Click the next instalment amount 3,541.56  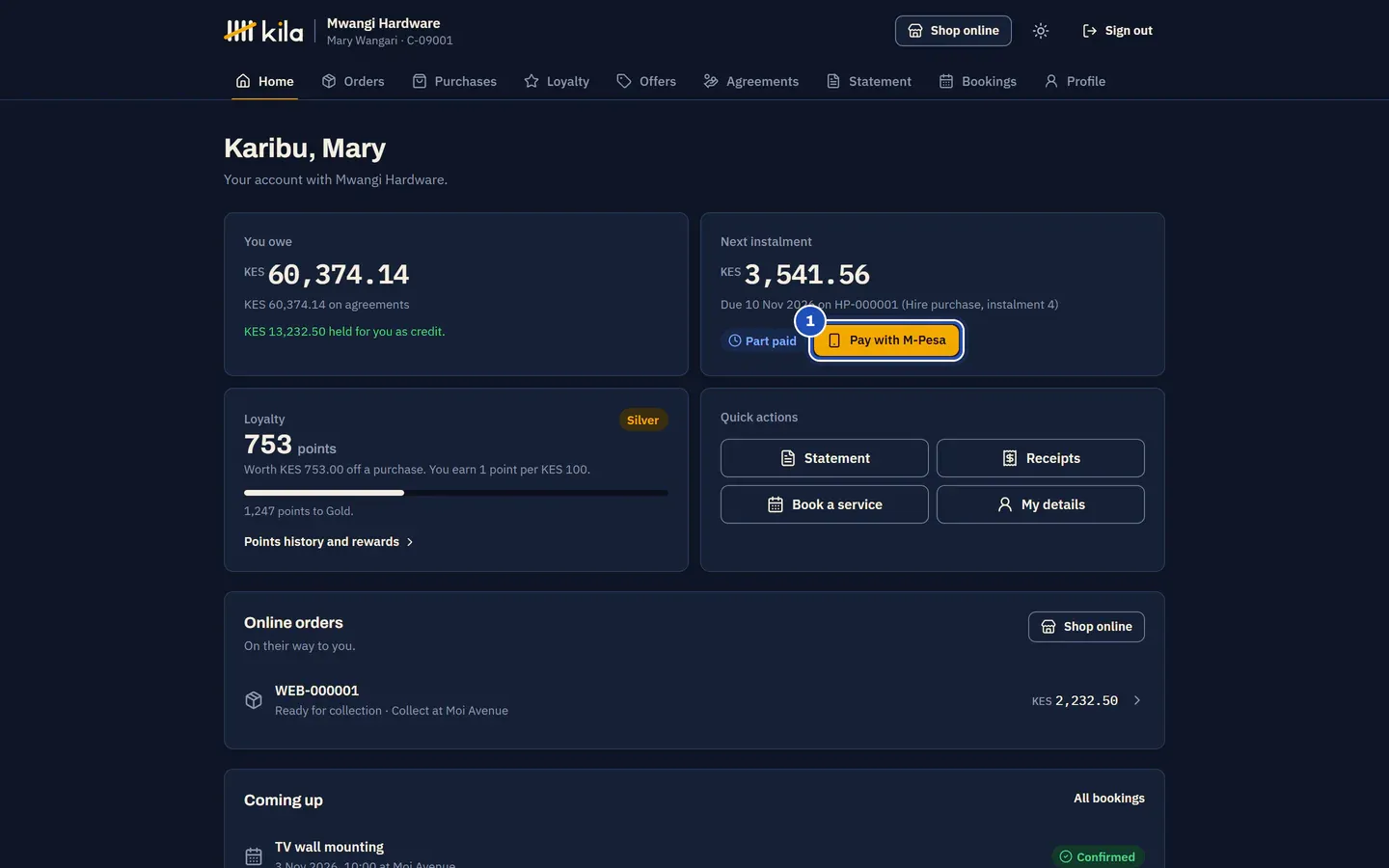click(807, 275)
